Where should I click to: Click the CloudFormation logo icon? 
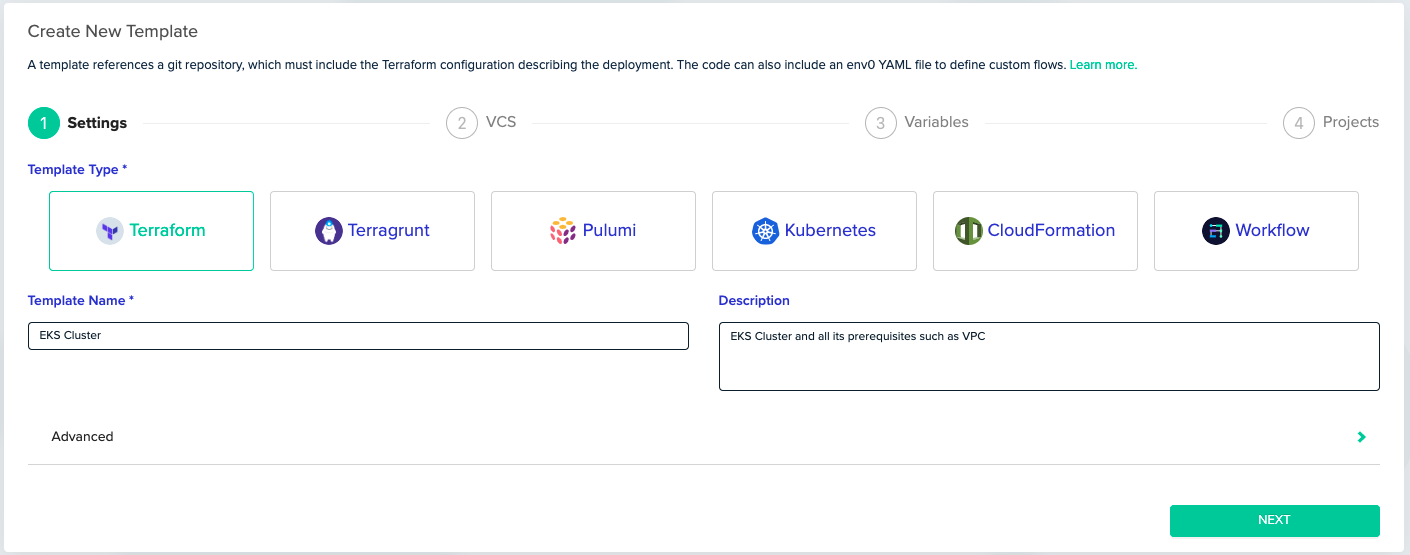pyautogui.click(x=969, y=231)
